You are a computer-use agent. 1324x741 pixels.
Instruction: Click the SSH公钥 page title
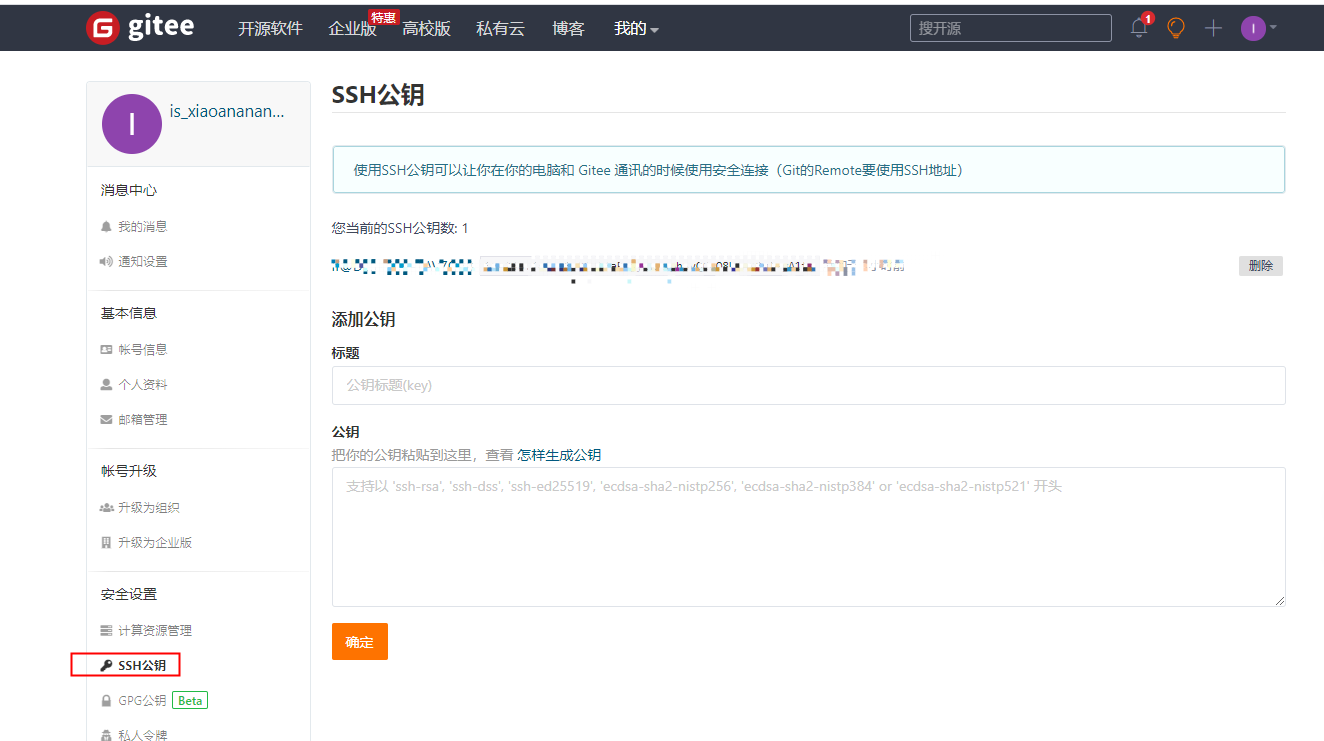(x=378, y=95)
